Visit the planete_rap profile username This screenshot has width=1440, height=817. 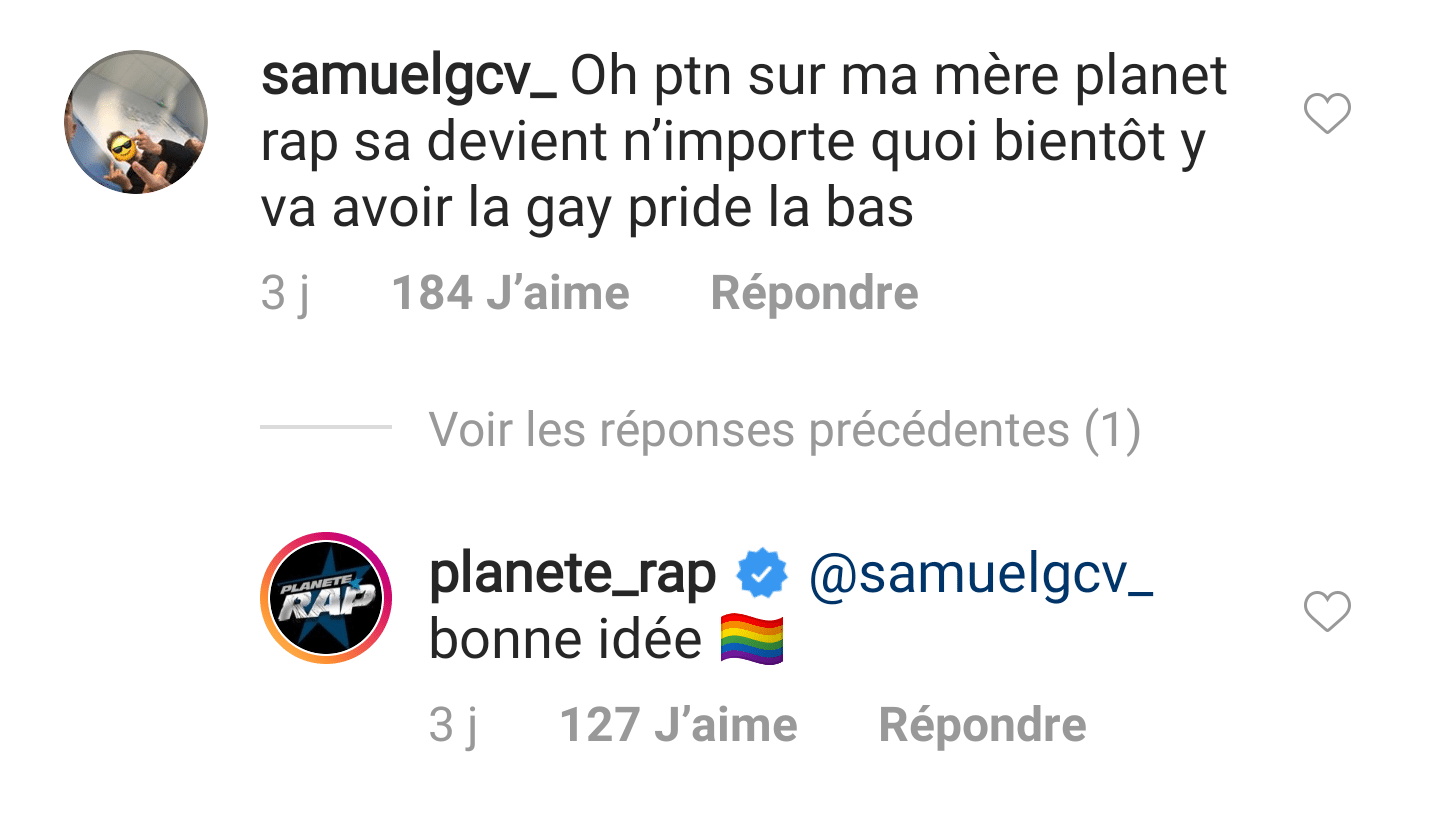click(x=572, y=575)
